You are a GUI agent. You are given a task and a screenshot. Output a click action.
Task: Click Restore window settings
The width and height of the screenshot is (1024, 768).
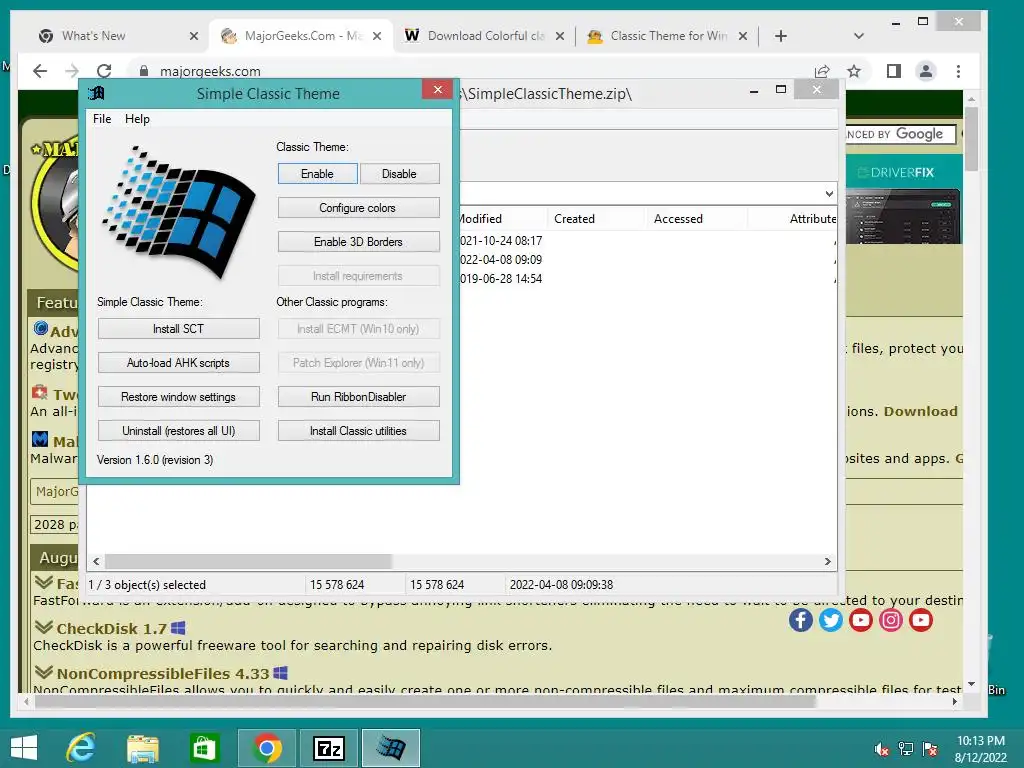point(178,396)
